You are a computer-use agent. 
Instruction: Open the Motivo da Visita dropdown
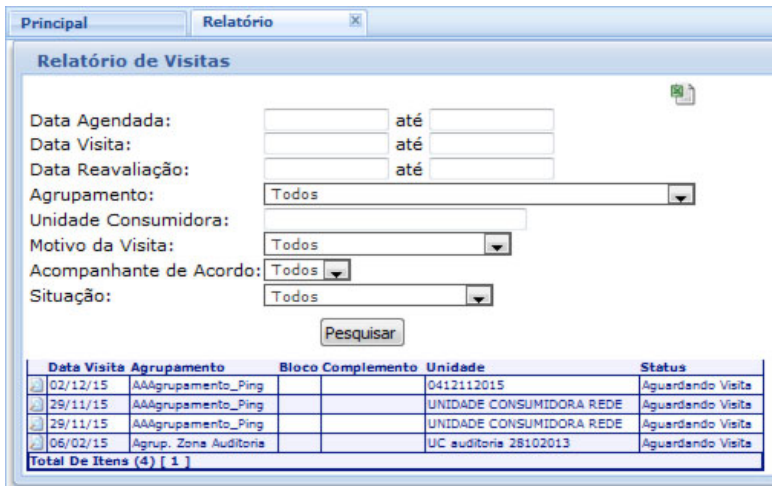click(x=494, y=246)
